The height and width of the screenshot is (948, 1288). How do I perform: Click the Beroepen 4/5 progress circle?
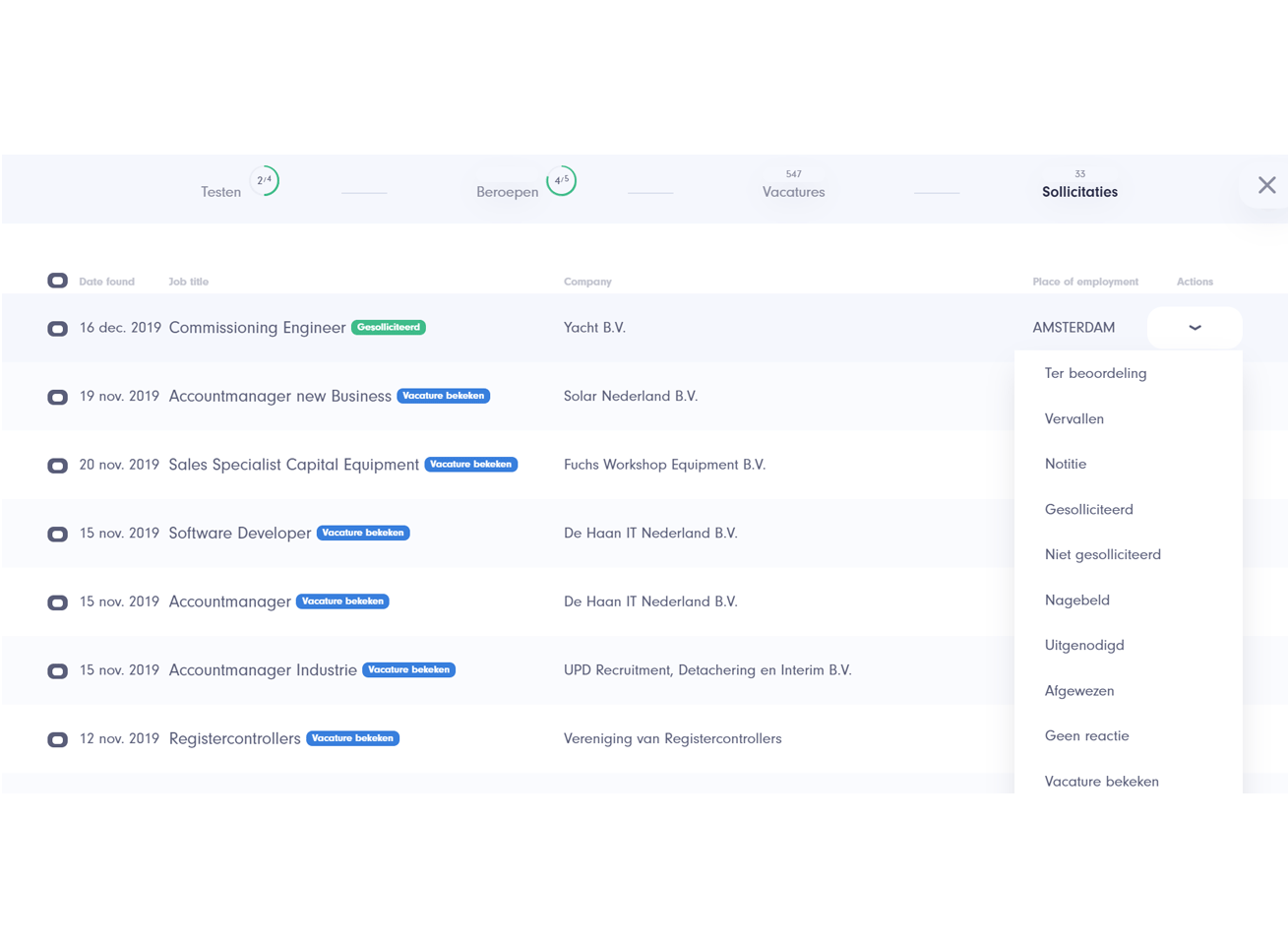pos(561,180)
